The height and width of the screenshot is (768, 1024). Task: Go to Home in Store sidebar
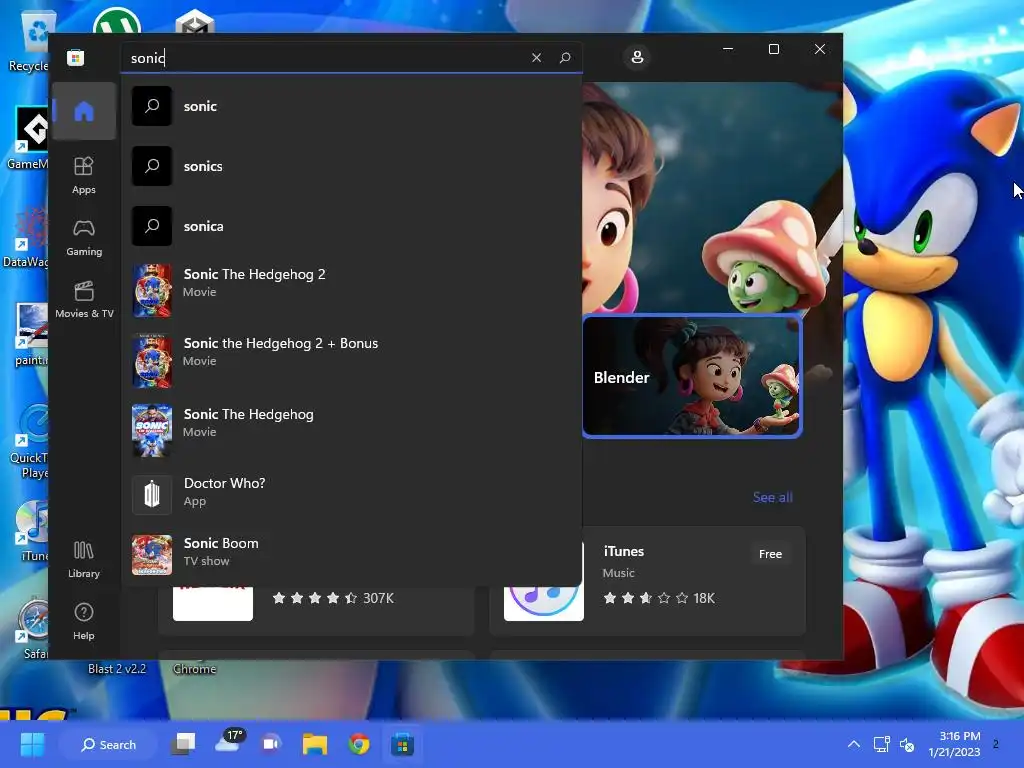coord(84,111)
